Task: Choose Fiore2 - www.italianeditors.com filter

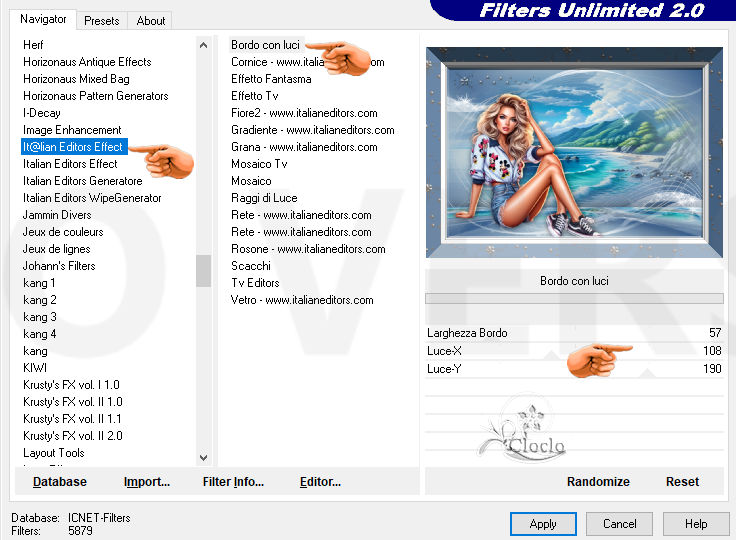Action: coord(304,113)
